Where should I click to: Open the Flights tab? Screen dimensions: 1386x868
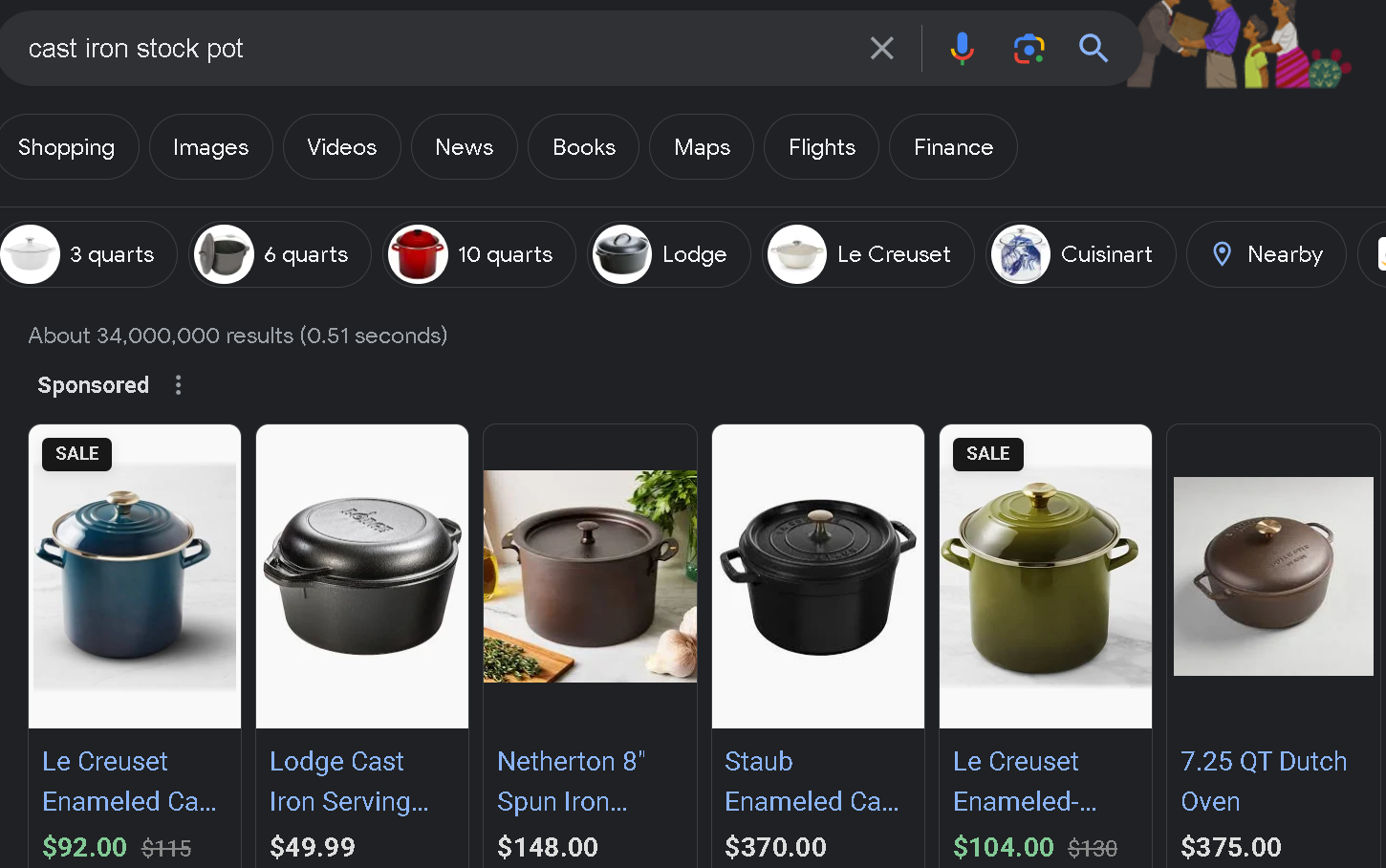click(x=821, y=147)
